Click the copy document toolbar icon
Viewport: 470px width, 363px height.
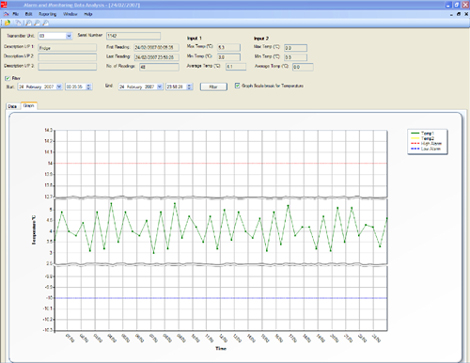19,23
